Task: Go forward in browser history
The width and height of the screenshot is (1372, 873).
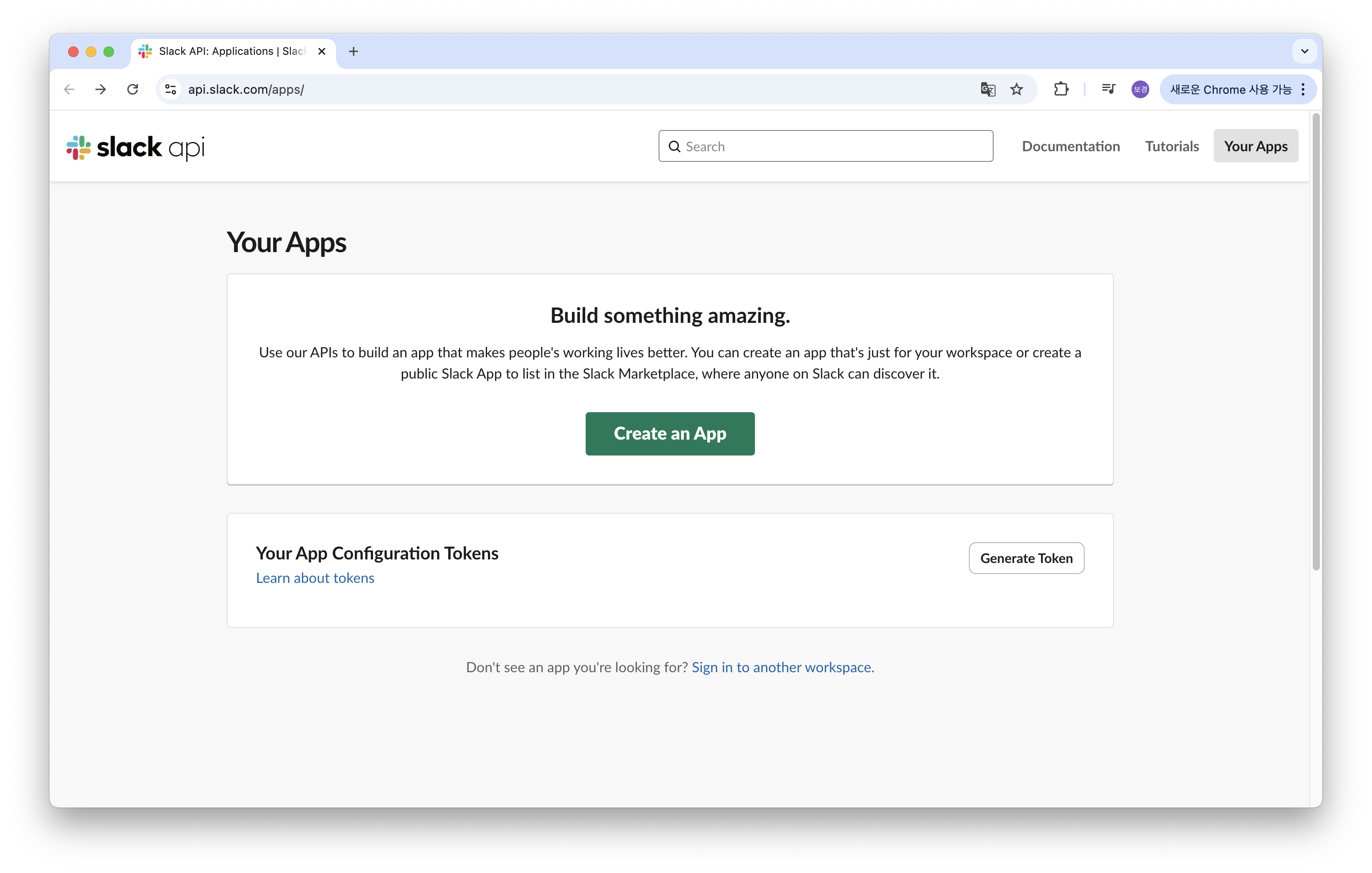Action: tap(101, 89)
